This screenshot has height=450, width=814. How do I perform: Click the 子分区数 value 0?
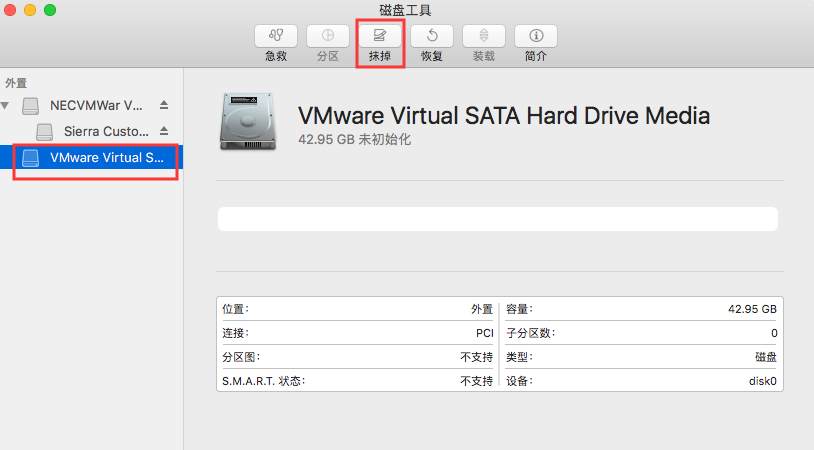(x=774, y=333)
